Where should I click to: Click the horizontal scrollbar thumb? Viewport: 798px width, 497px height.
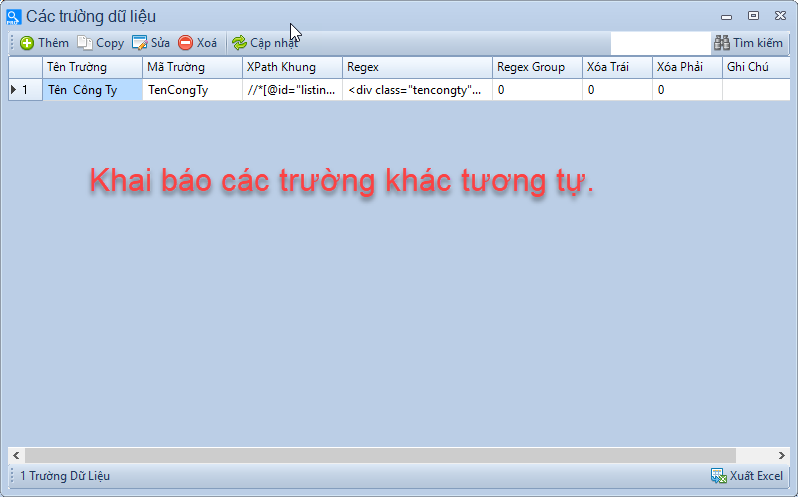(380, 455)
